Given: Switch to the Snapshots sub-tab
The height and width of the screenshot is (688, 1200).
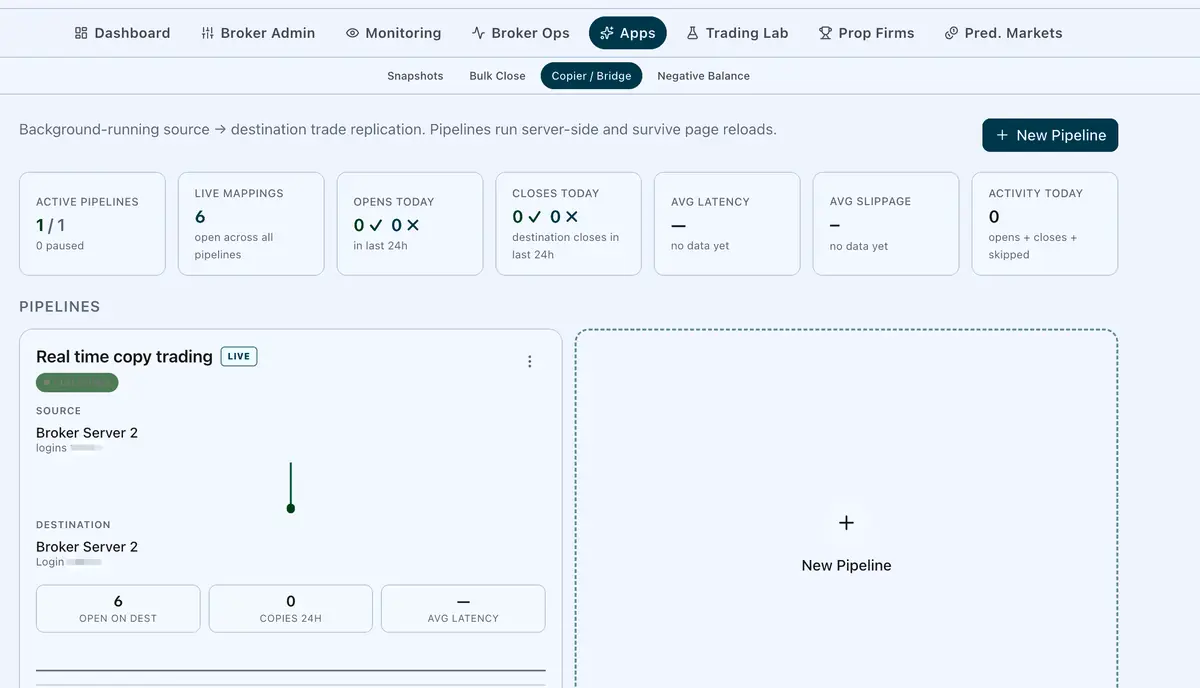Looking at the screenshot, I should pyautogui.click(x=415, y=76).
